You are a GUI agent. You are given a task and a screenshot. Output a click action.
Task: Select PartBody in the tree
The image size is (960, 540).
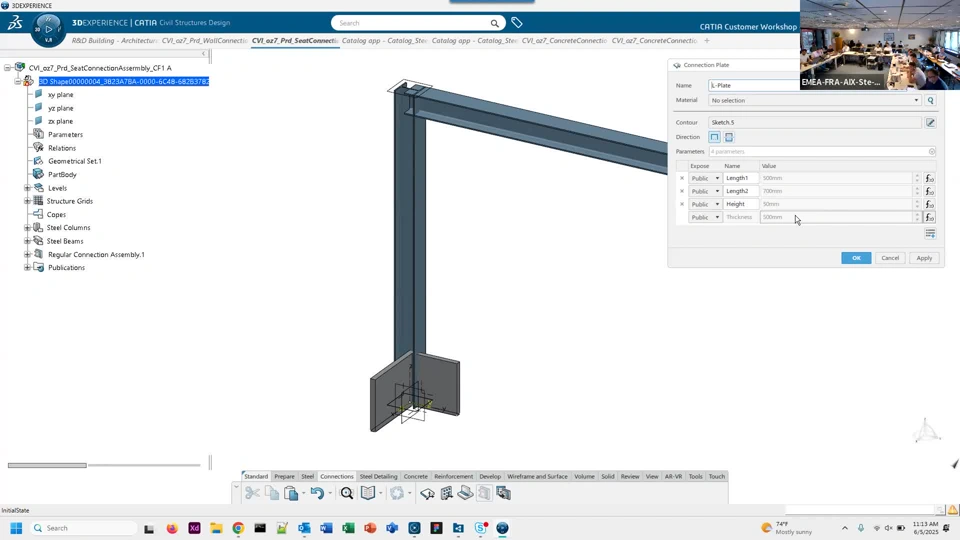point(62,174)
